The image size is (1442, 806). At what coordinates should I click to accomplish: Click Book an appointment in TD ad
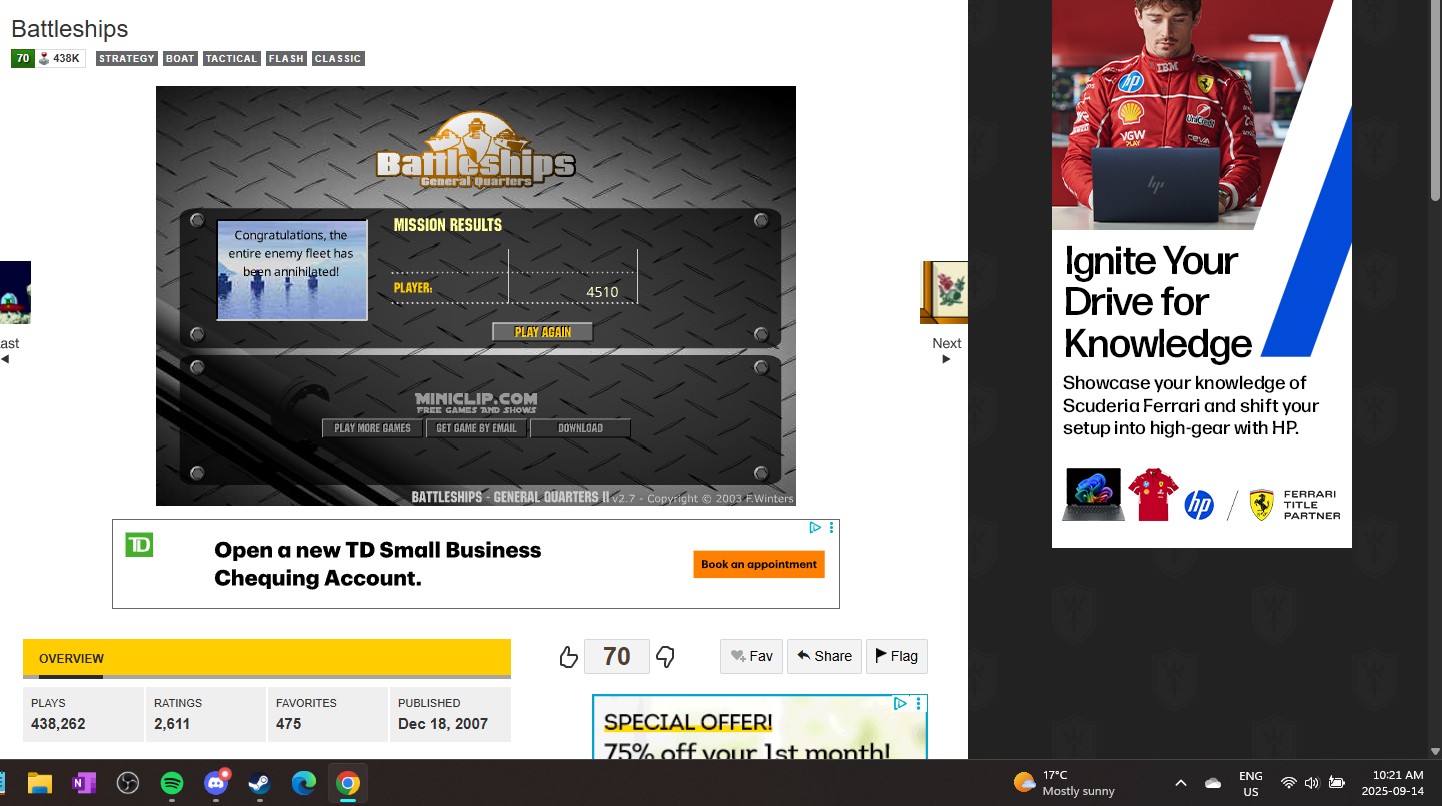click(x=758, y=564)
